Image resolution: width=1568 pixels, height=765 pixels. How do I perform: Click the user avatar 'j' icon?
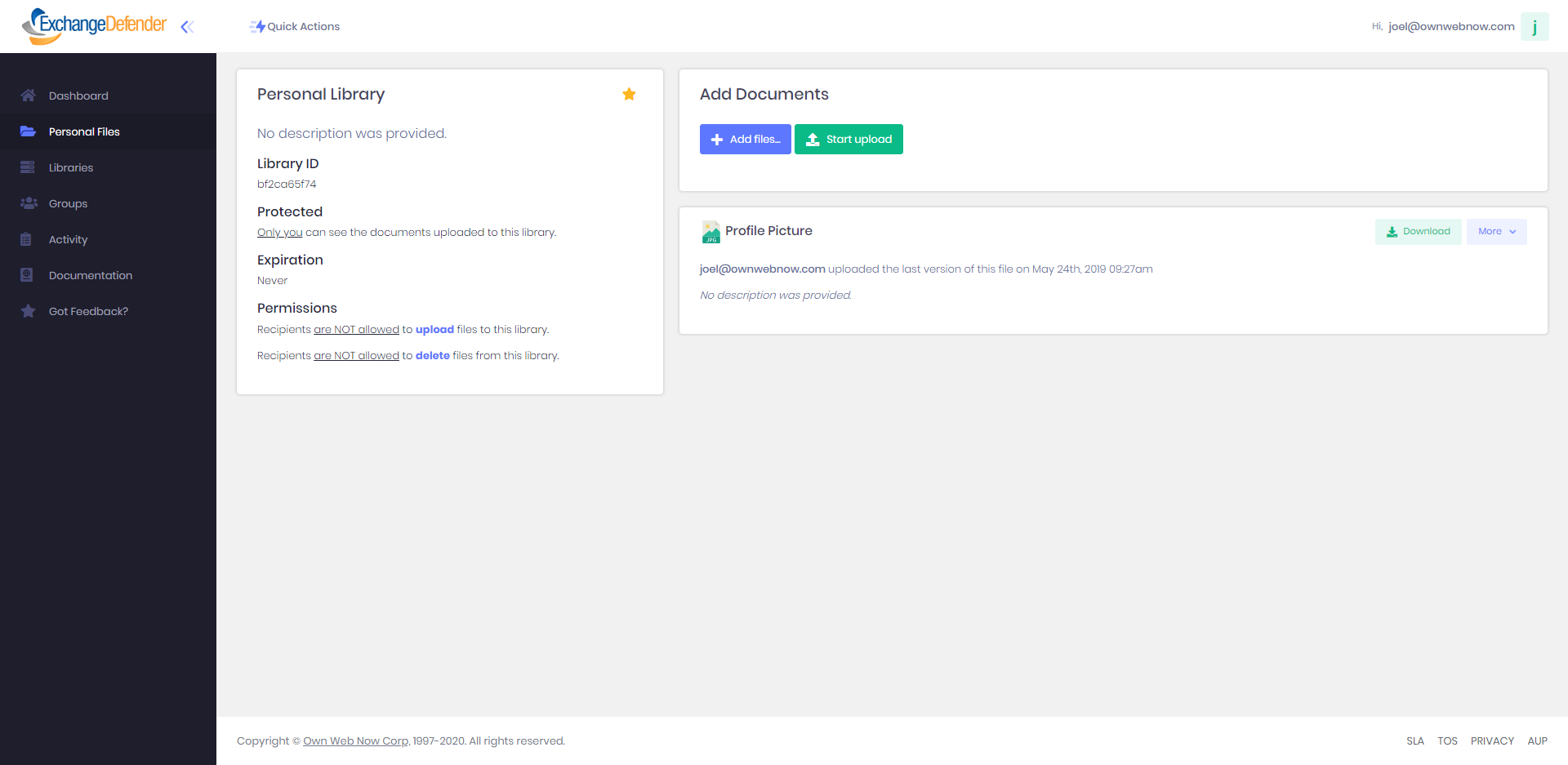click(x=1535, y=26)
